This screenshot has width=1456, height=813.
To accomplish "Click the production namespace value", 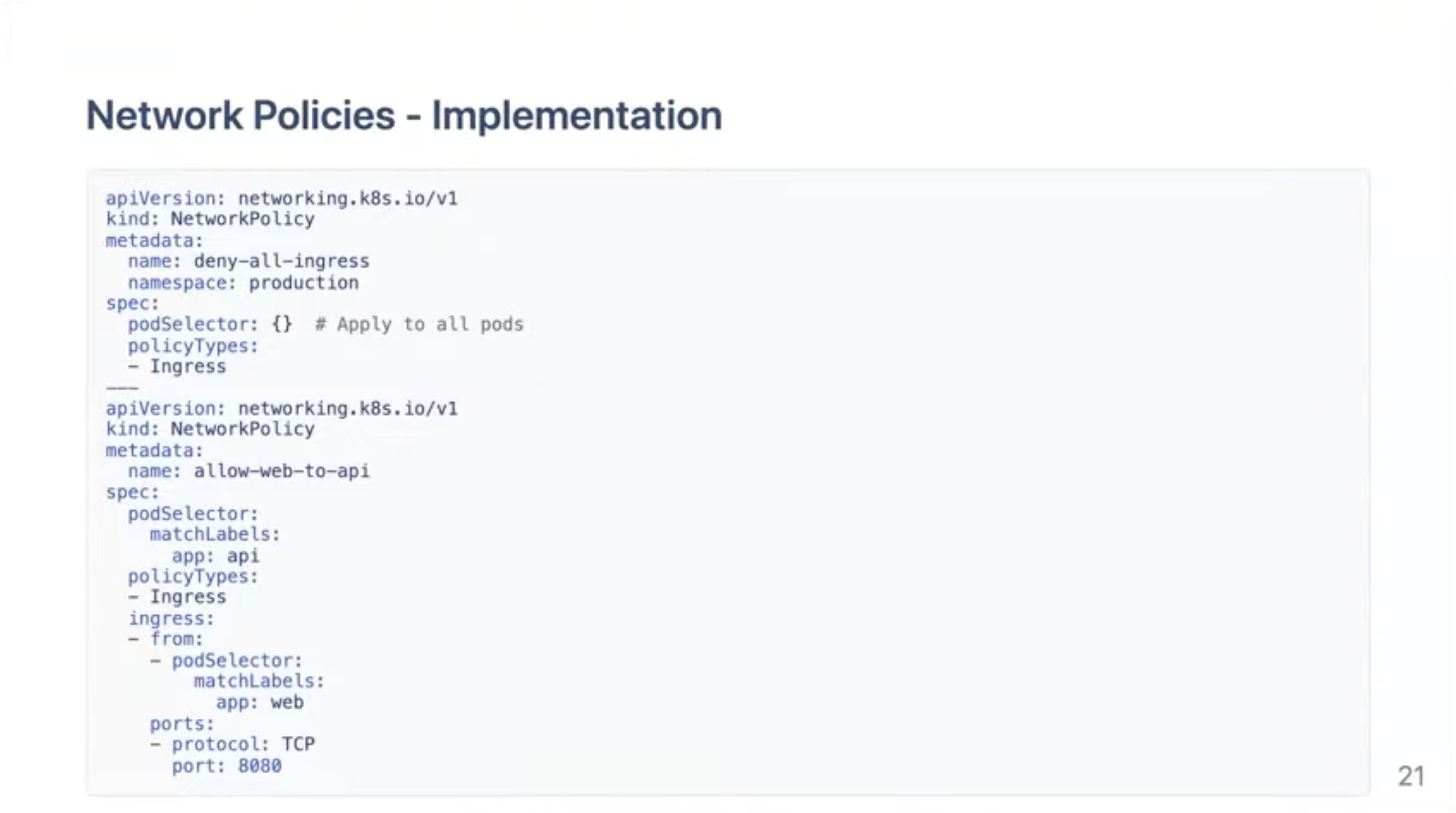I will pyautogui.click(x=304, y=282).
